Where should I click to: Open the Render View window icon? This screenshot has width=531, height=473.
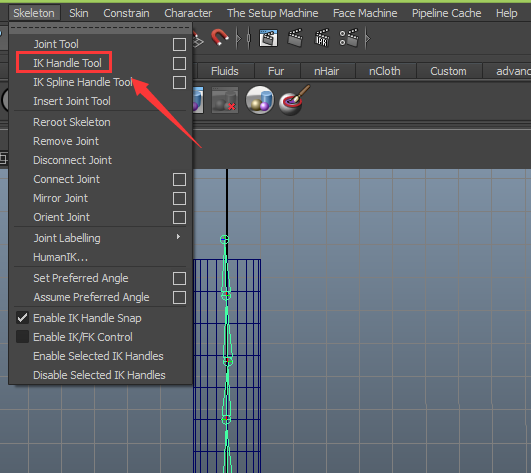point(268,38)
